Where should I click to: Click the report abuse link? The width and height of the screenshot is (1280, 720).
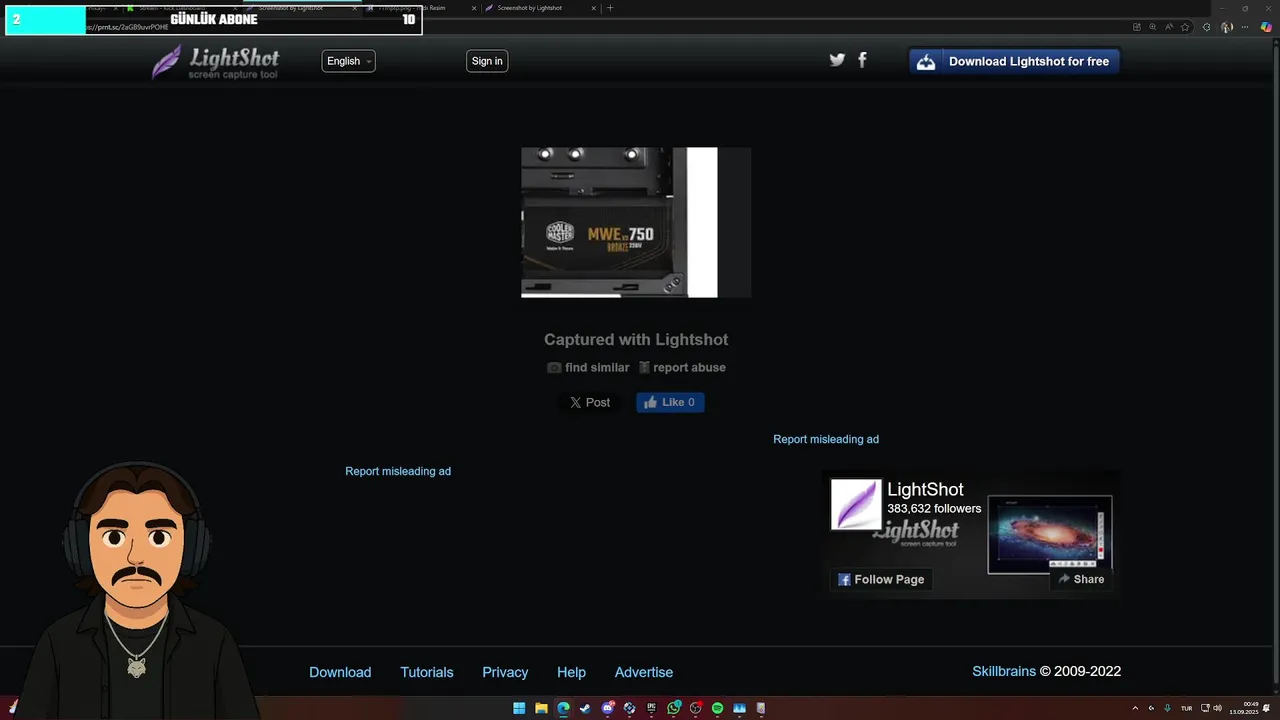[682, 367]
